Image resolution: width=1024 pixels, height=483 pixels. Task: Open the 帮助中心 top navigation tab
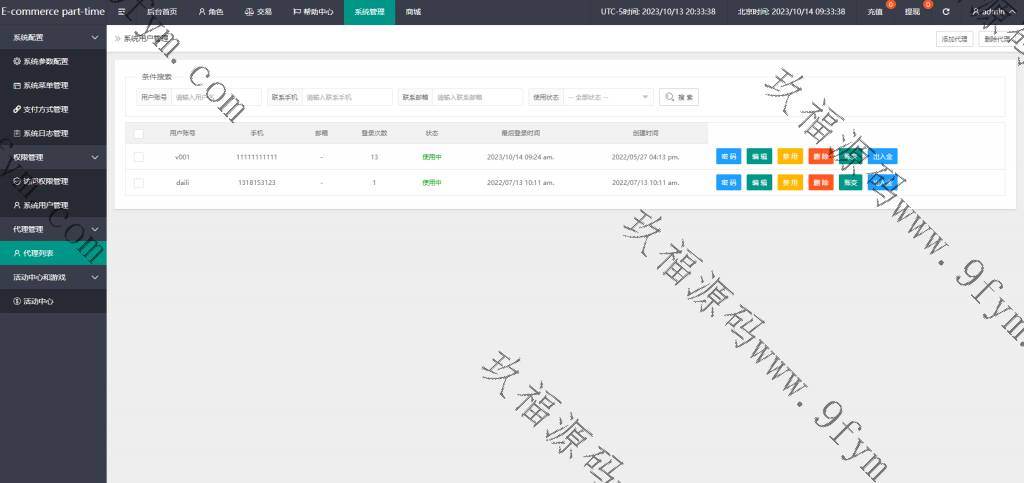pyautogui.click(x=313, y=12)
